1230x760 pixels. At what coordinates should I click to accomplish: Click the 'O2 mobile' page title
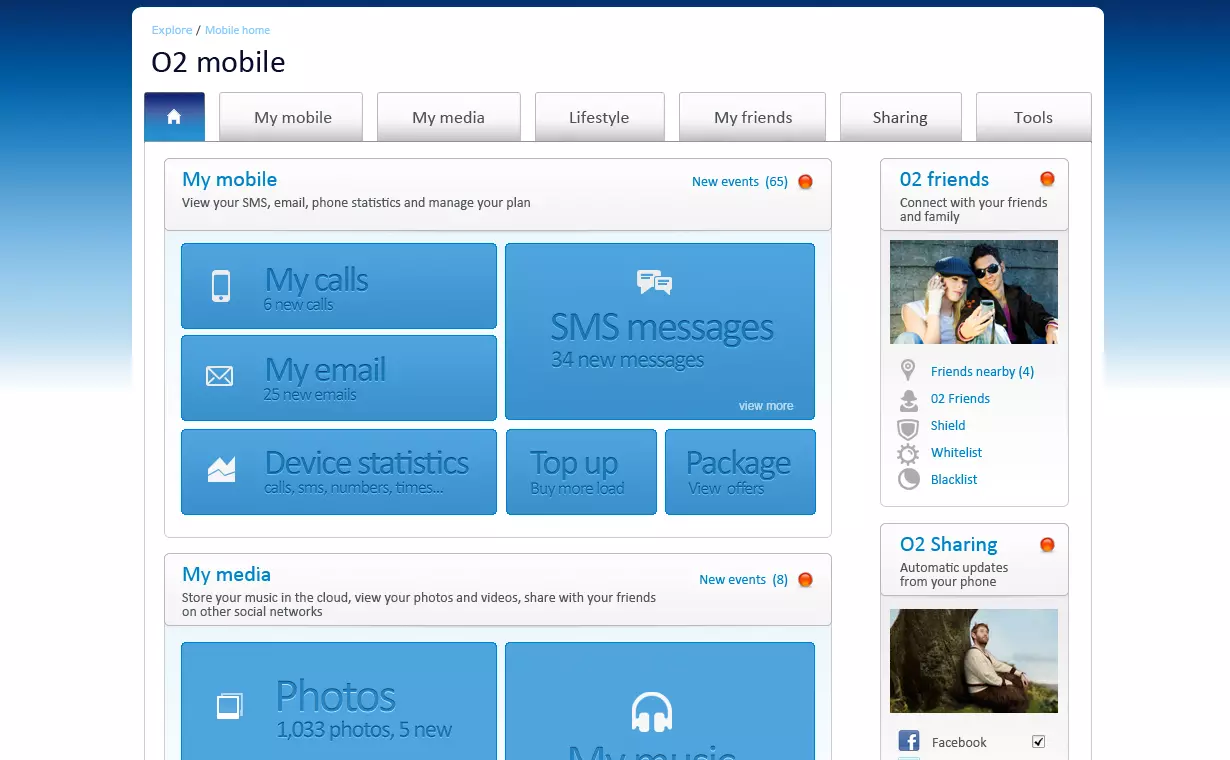[218, 62]
